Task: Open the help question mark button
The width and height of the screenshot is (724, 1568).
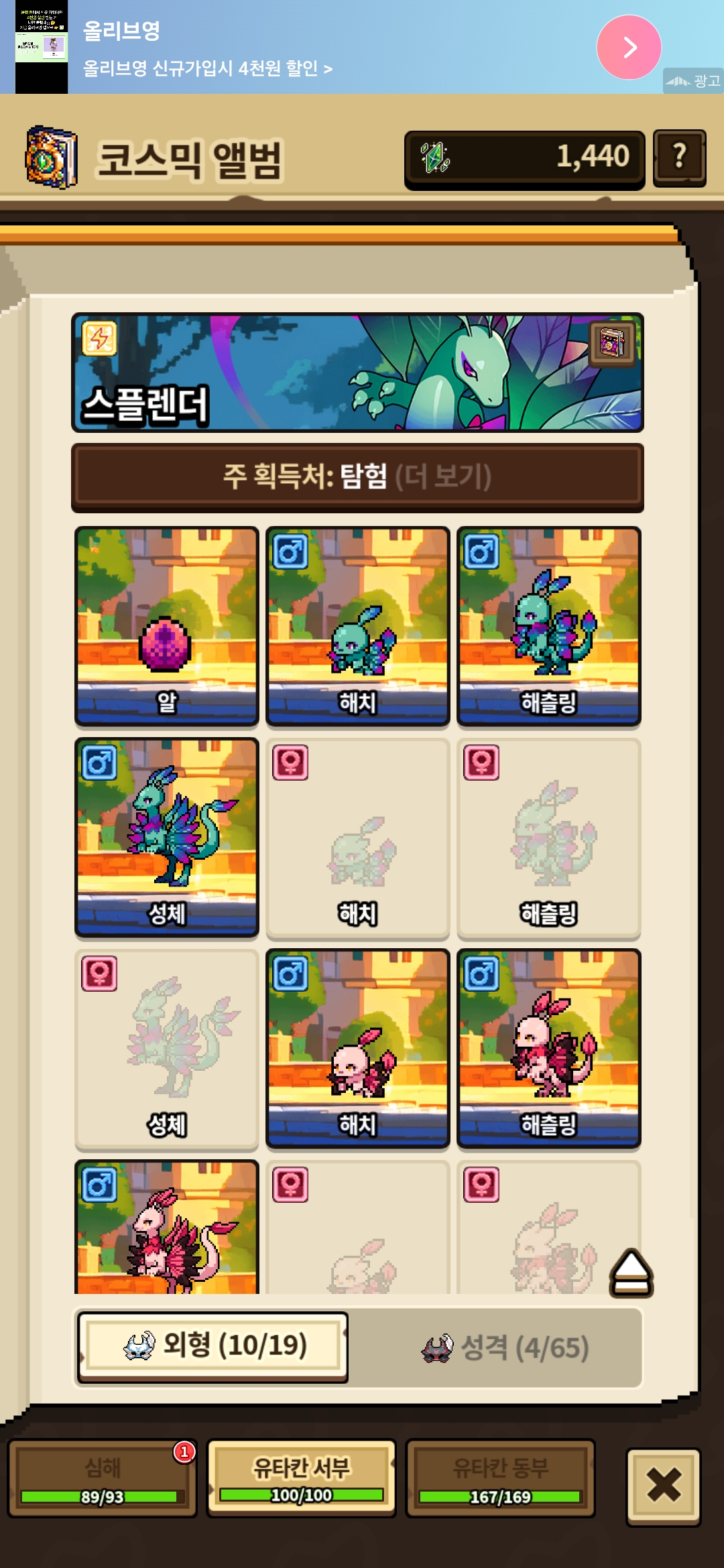Action: click(679, 157)
